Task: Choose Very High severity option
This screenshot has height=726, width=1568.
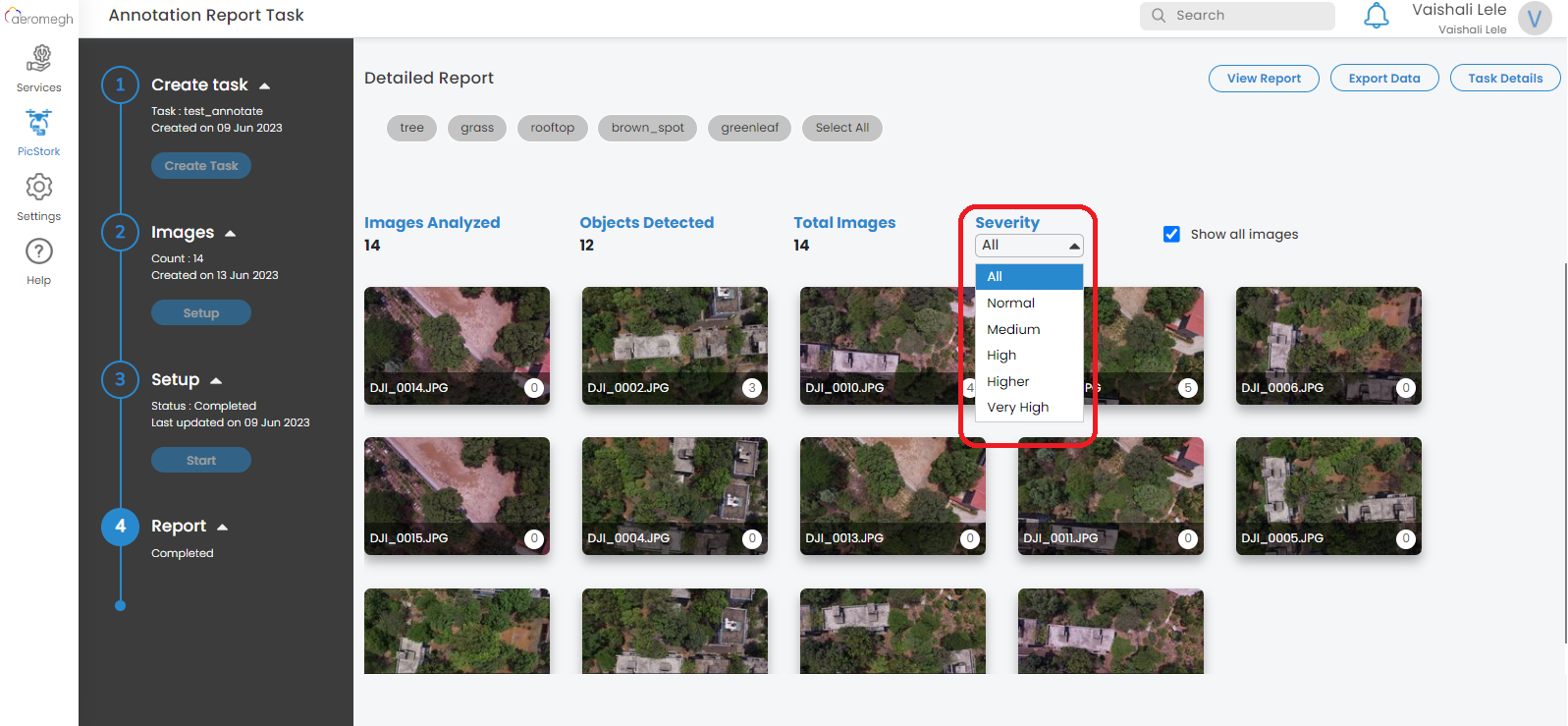Action: 1017,408
